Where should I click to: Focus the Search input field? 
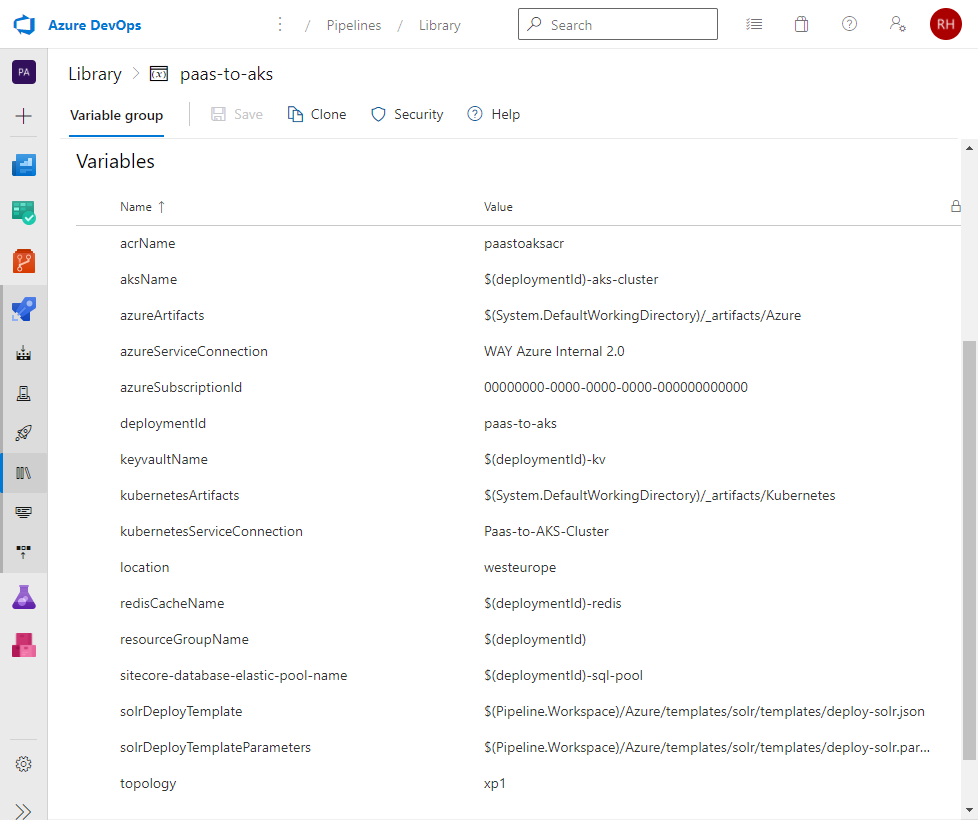pyautogui.click(x=617, y=24)
